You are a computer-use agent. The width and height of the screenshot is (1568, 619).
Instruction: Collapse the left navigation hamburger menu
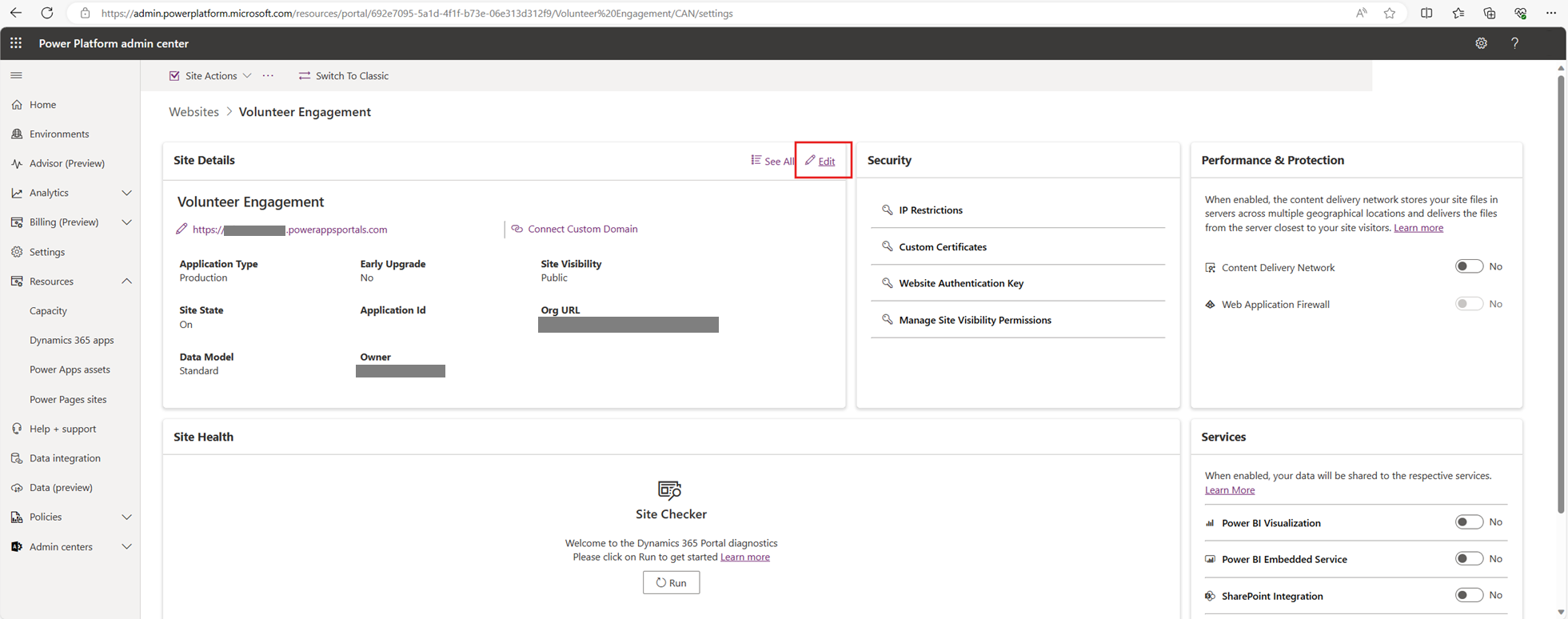(16, 75)
